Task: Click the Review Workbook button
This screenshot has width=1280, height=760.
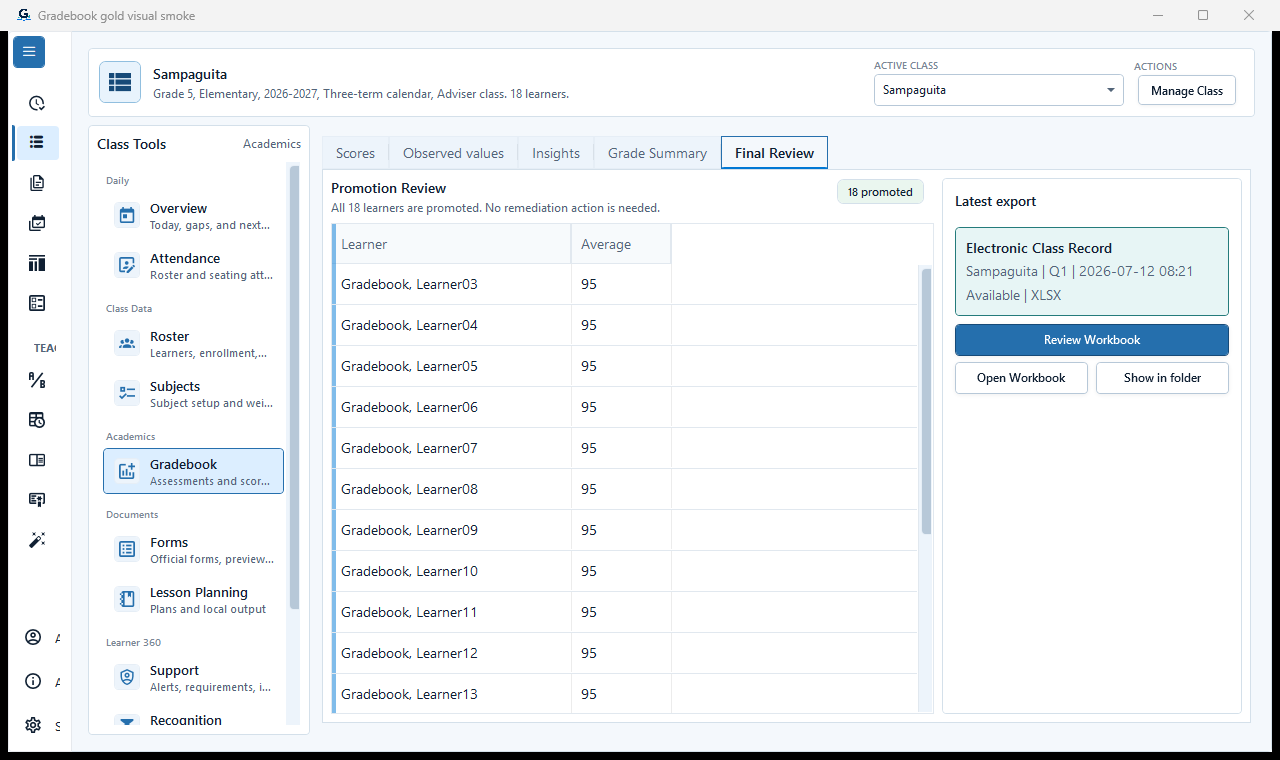Action: coord(1092,340)
